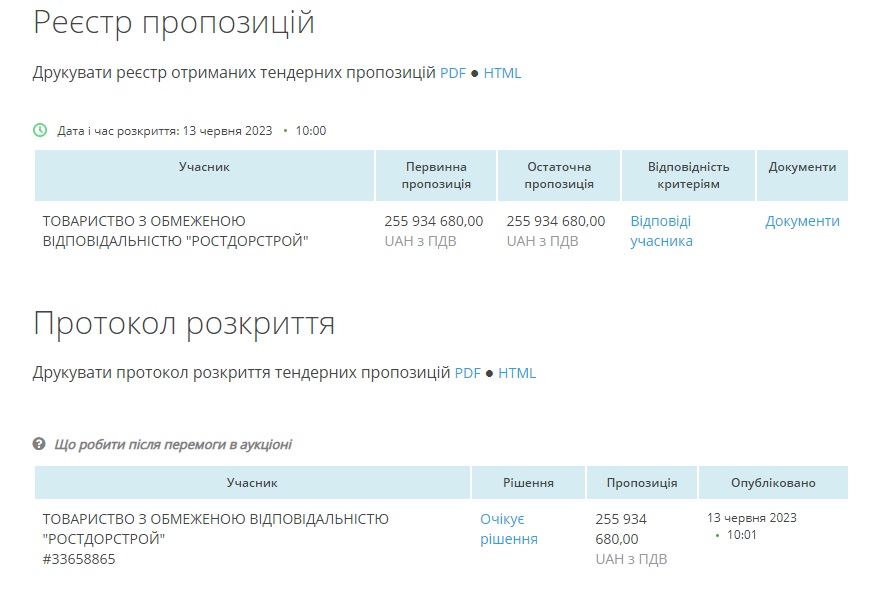Screen dimensions: 885x593
Task: Click 'Відповідність критеріям' column header
Action: tap(688, 175)
